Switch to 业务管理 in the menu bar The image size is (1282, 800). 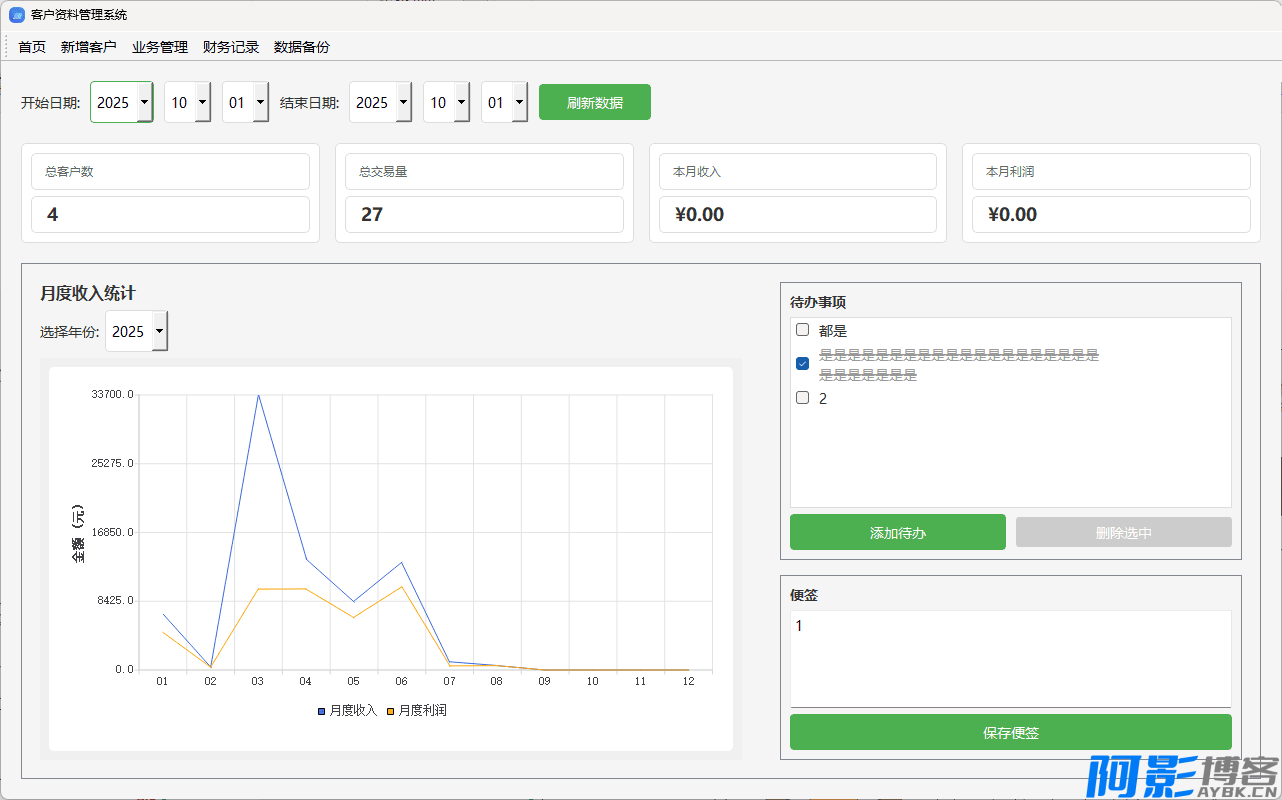point(160,47)
